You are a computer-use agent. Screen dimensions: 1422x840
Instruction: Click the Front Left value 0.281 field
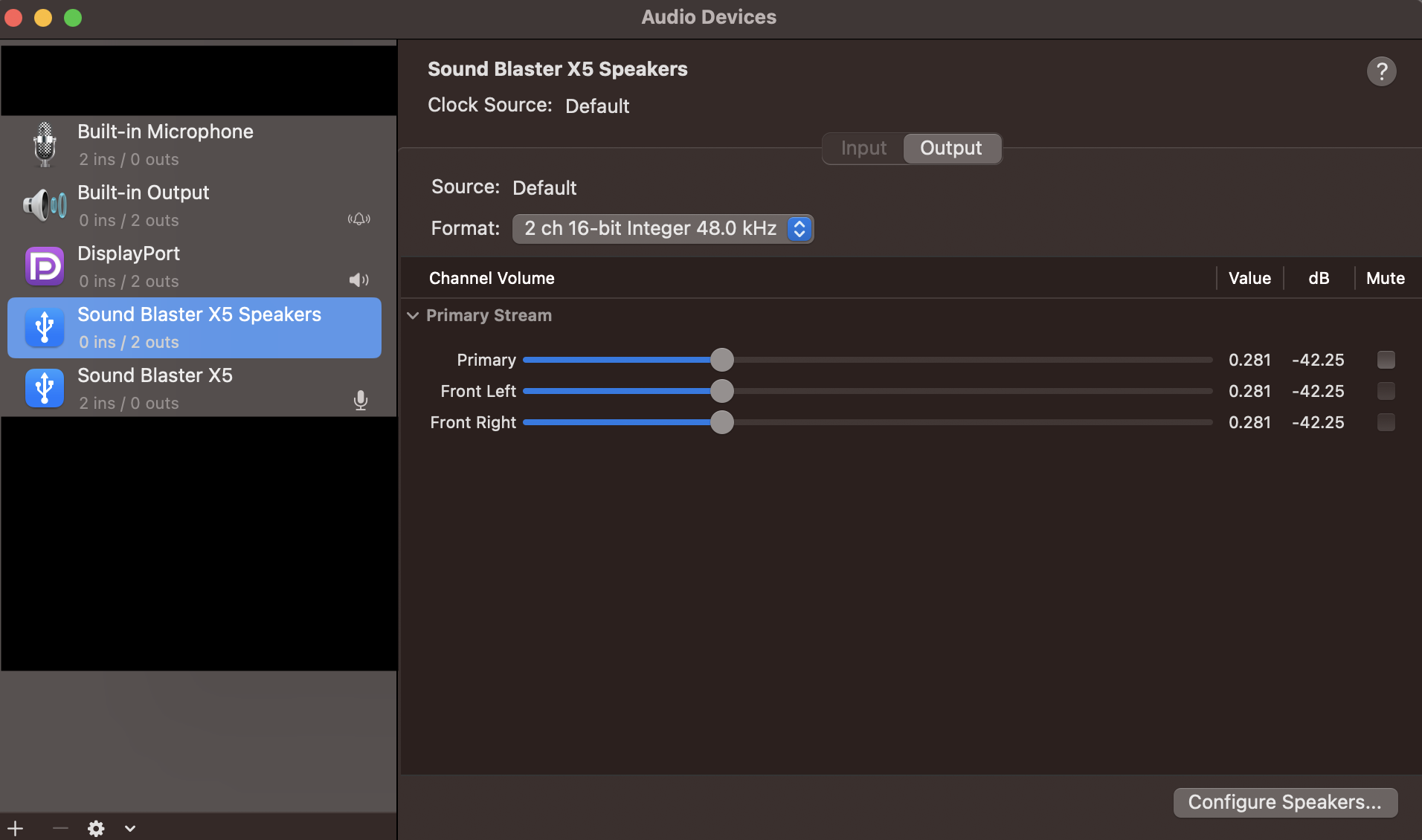pos(1249,391)
